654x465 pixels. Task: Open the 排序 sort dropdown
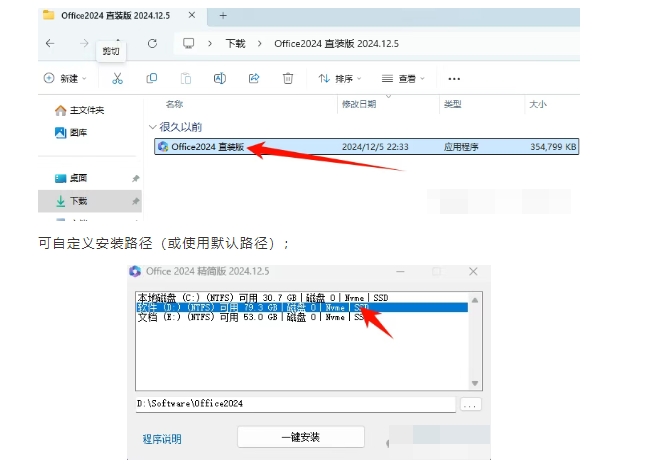click(x=340, y=78)
